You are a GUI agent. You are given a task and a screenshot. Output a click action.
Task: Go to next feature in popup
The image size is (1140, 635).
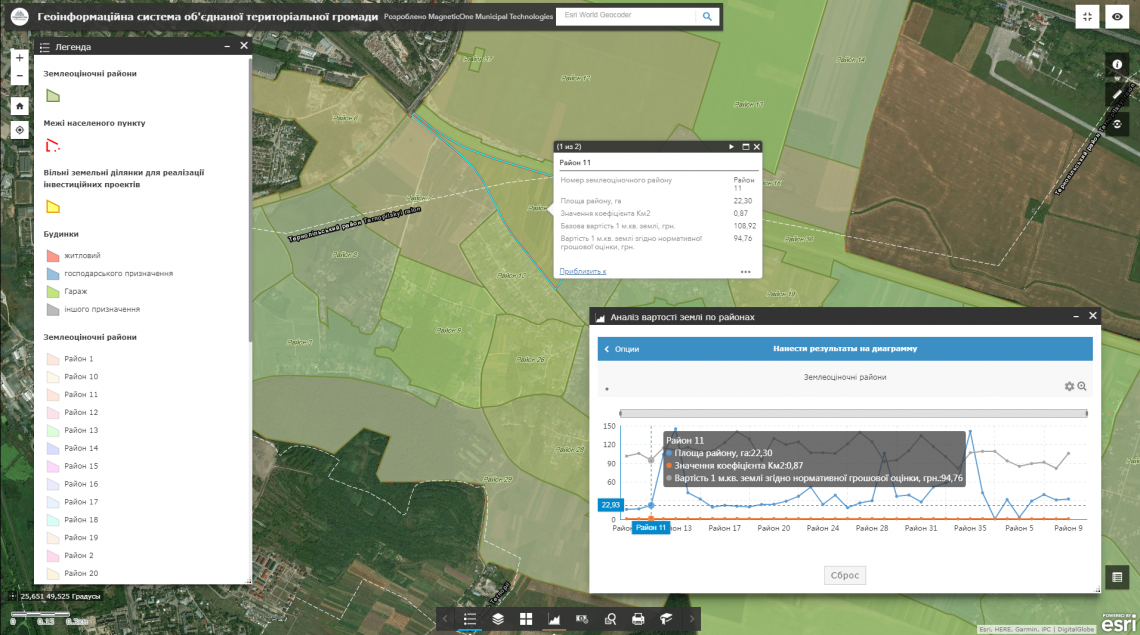coord(731,147)
